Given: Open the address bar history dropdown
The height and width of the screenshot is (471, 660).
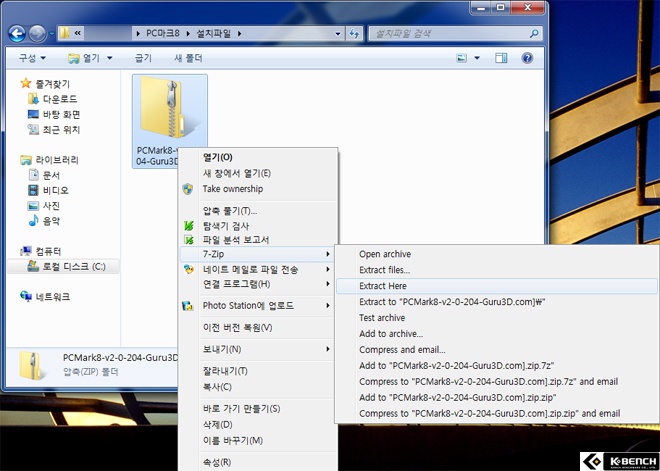Looking at the screenshot, I should (338, 34).
